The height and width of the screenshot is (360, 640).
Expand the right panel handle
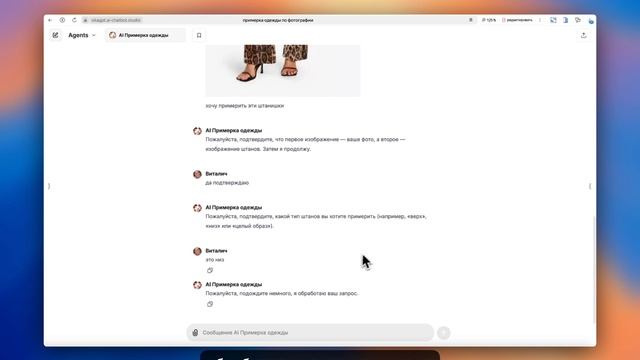590,186
